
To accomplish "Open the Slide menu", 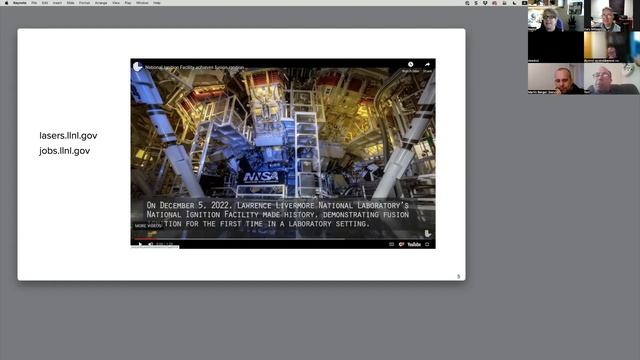I will [x=71, y=3].
